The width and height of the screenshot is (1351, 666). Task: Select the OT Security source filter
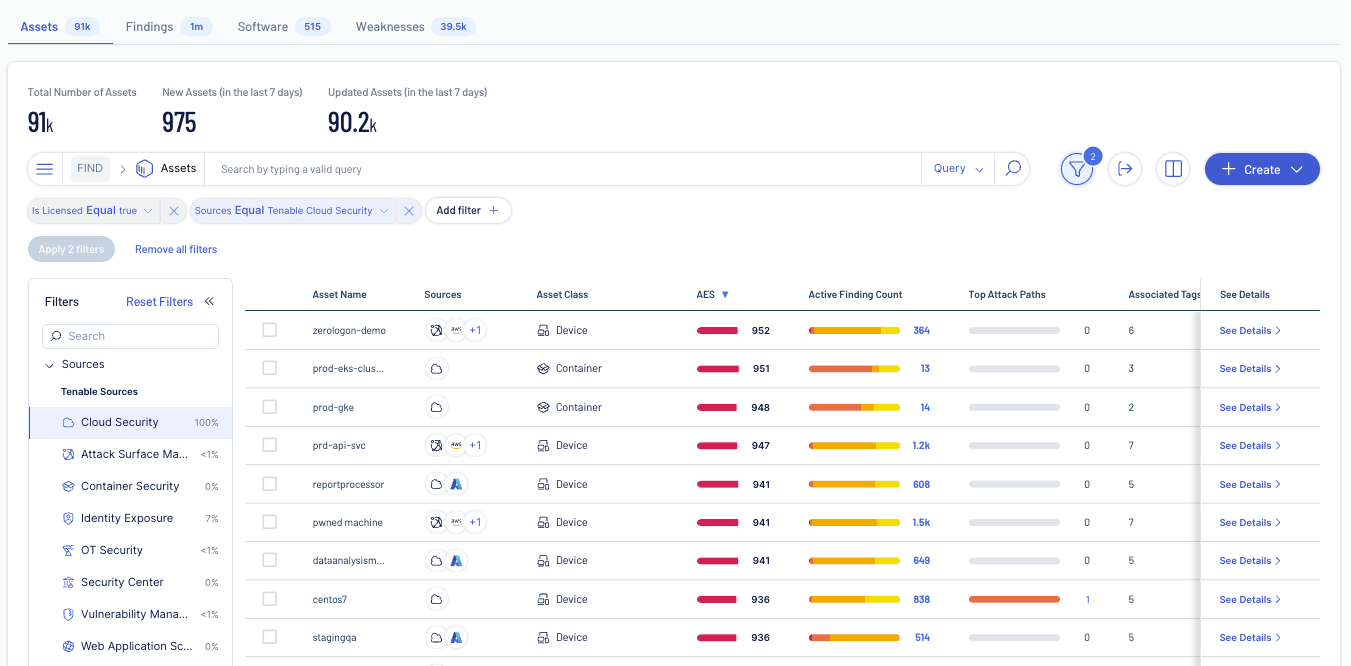tap(112, 550)
